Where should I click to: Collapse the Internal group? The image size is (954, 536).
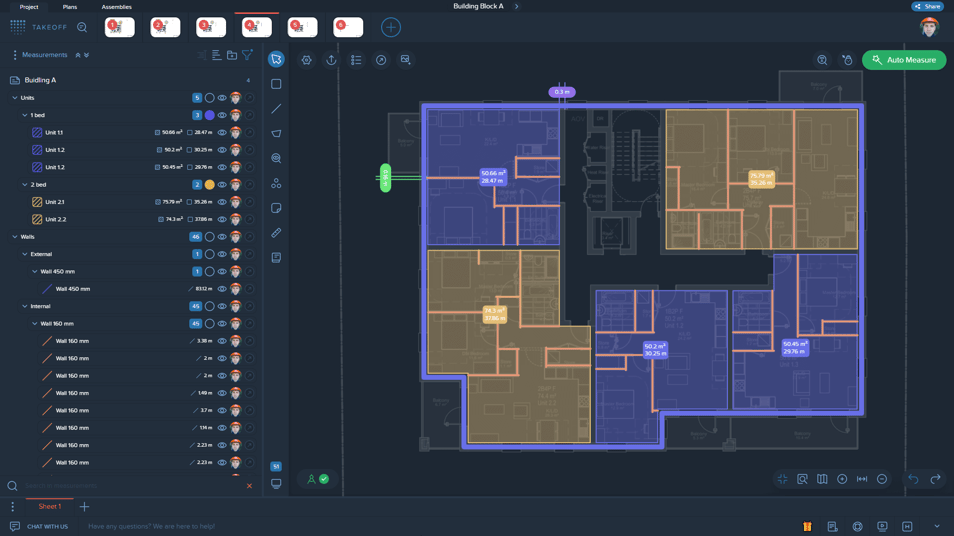[x=25, y=306]
